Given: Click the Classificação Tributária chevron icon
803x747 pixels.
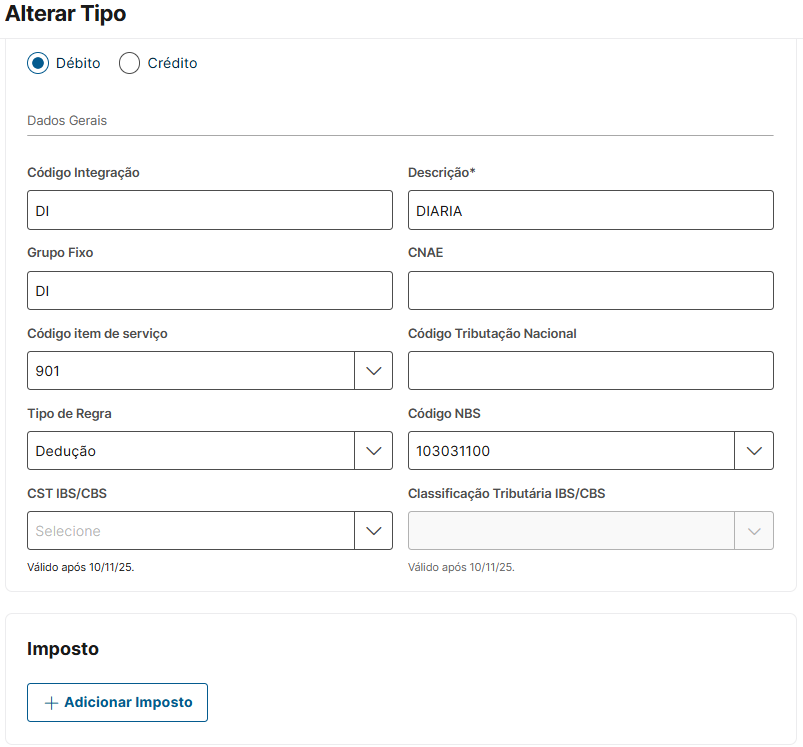Looking at the screenshot, I should (754, 531).
